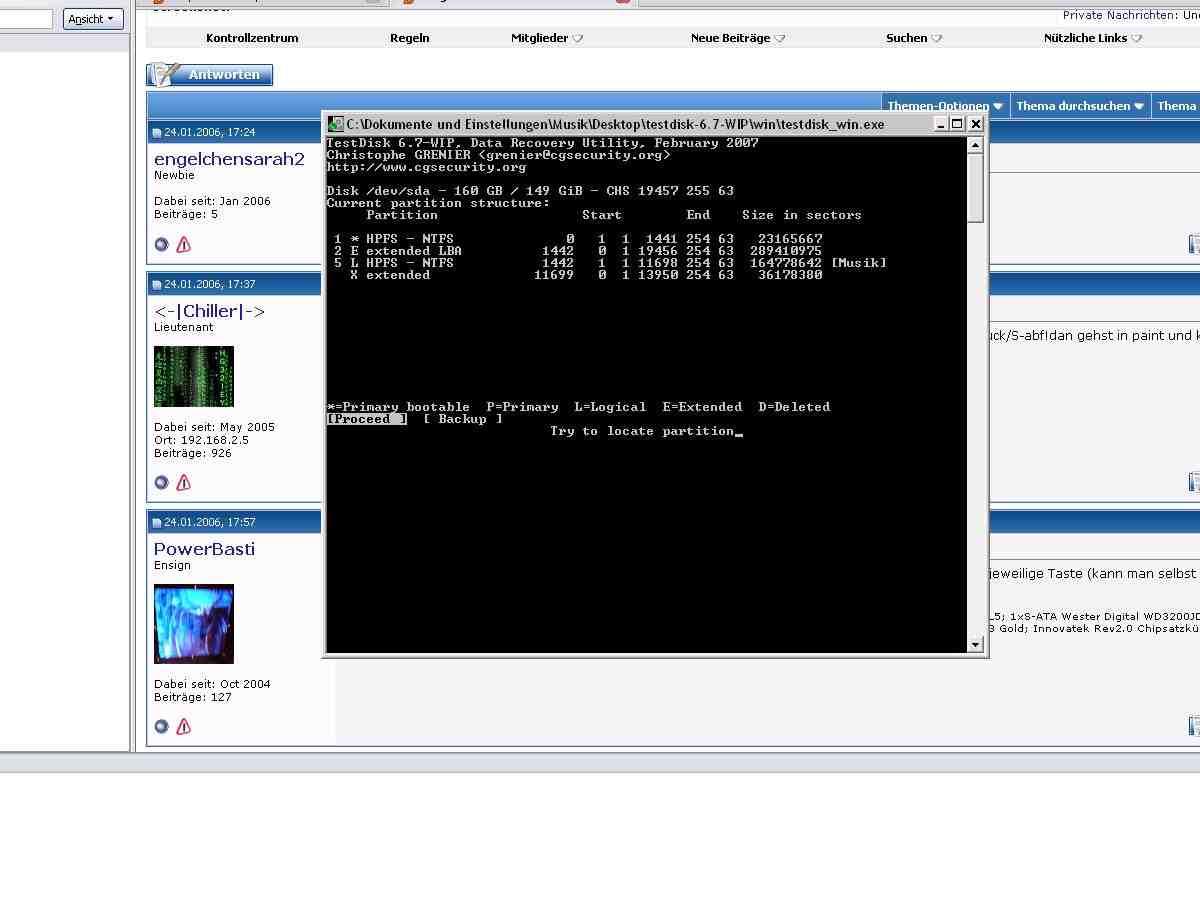Click 'http://www.cgsecurity.org' text in console
The image size is (1200, 900).
pyautogui.click(x=426, y=167)
